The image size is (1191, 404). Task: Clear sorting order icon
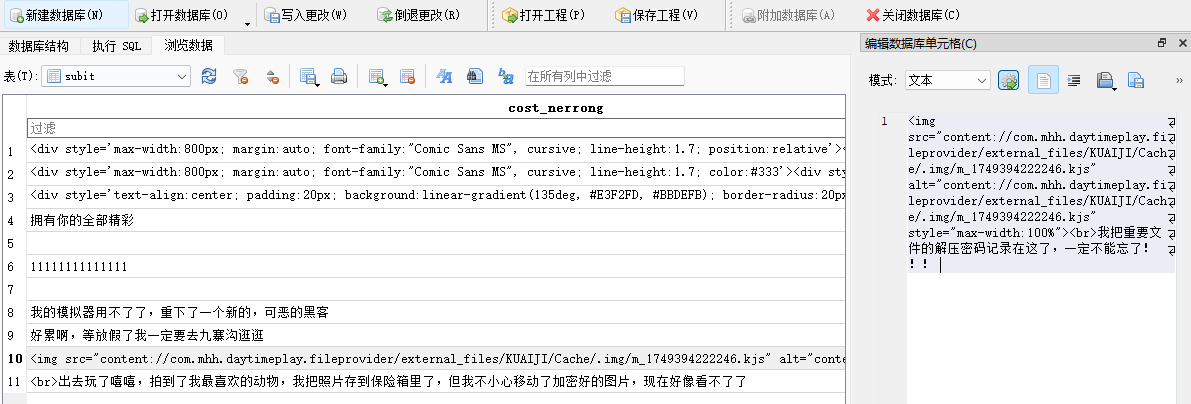271,76
